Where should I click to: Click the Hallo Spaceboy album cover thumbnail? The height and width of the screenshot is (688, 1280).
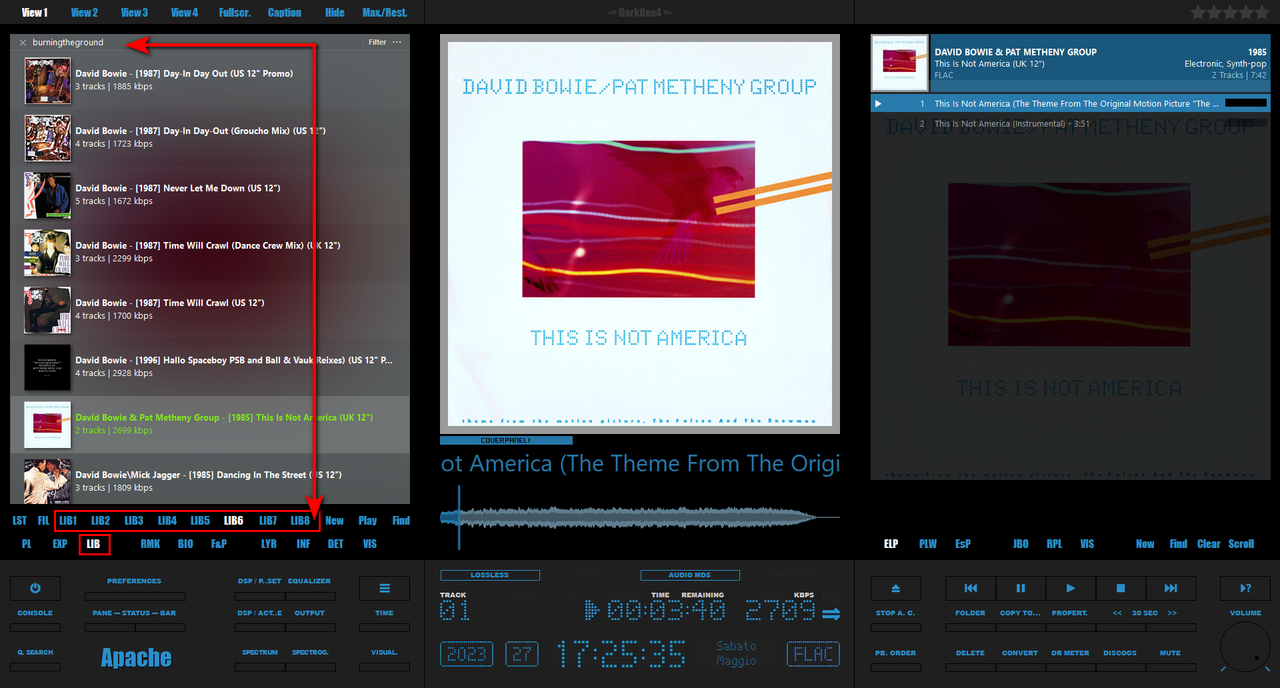click(x=47, y=367)
